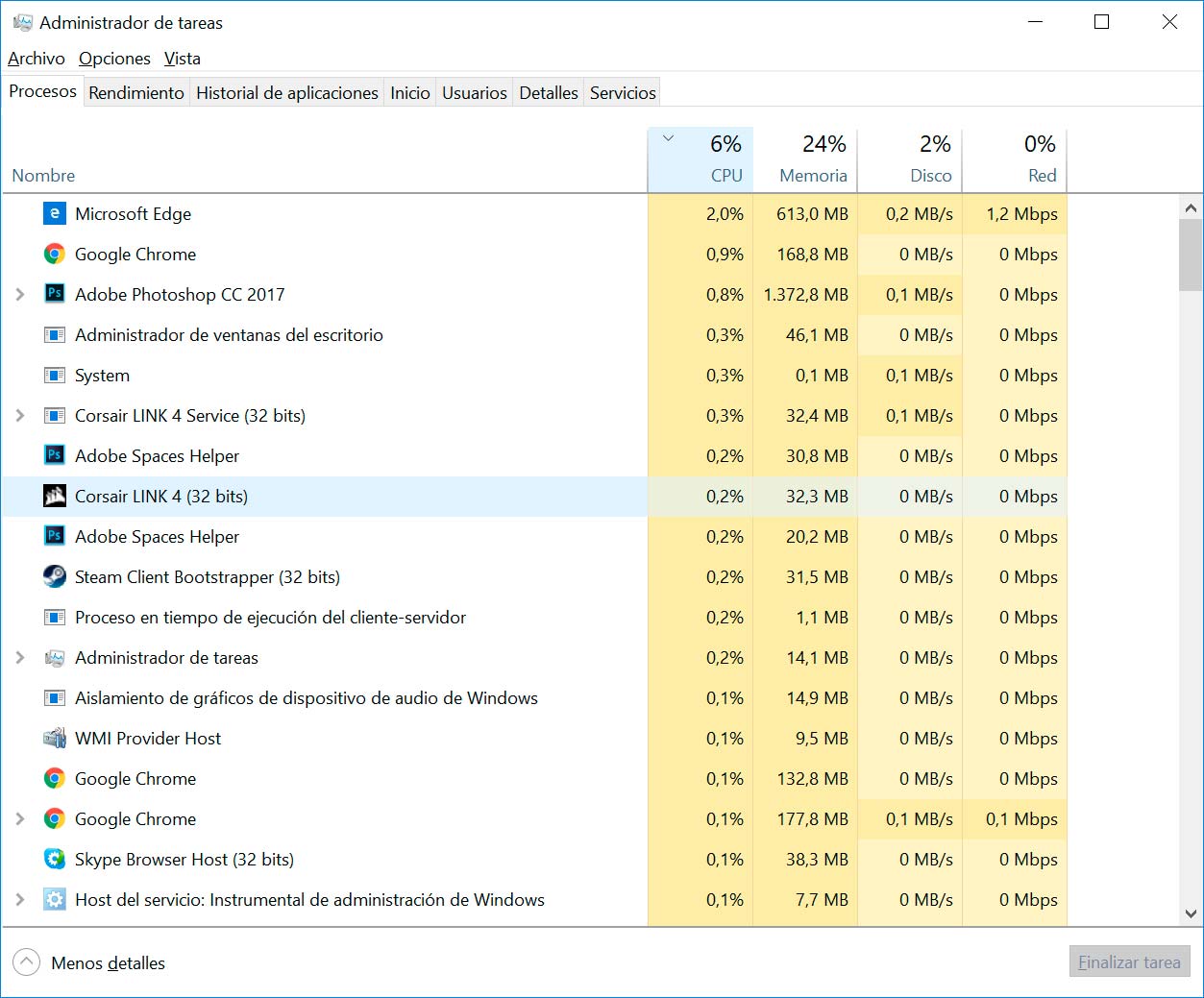Switch to the Usuarios tab
Viewport: 1204px width, 998px height.
tap(475, 92)
